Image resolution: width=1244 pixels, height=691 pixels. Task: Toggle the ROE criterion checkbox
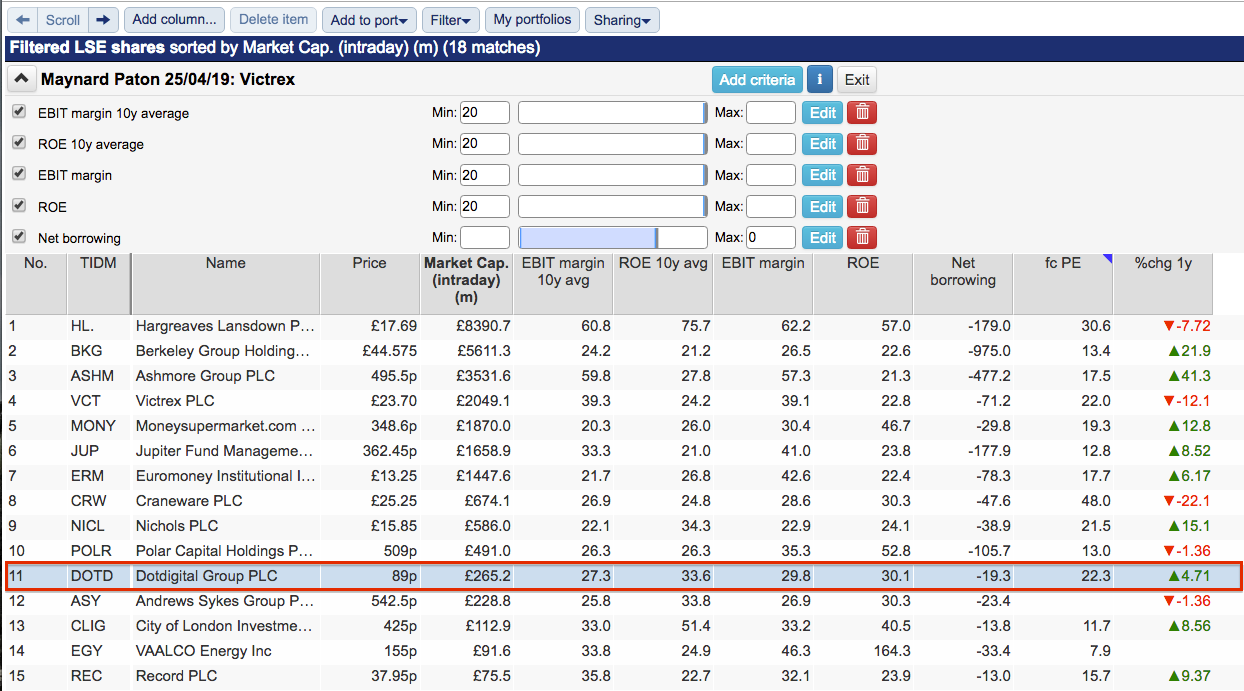19,205
